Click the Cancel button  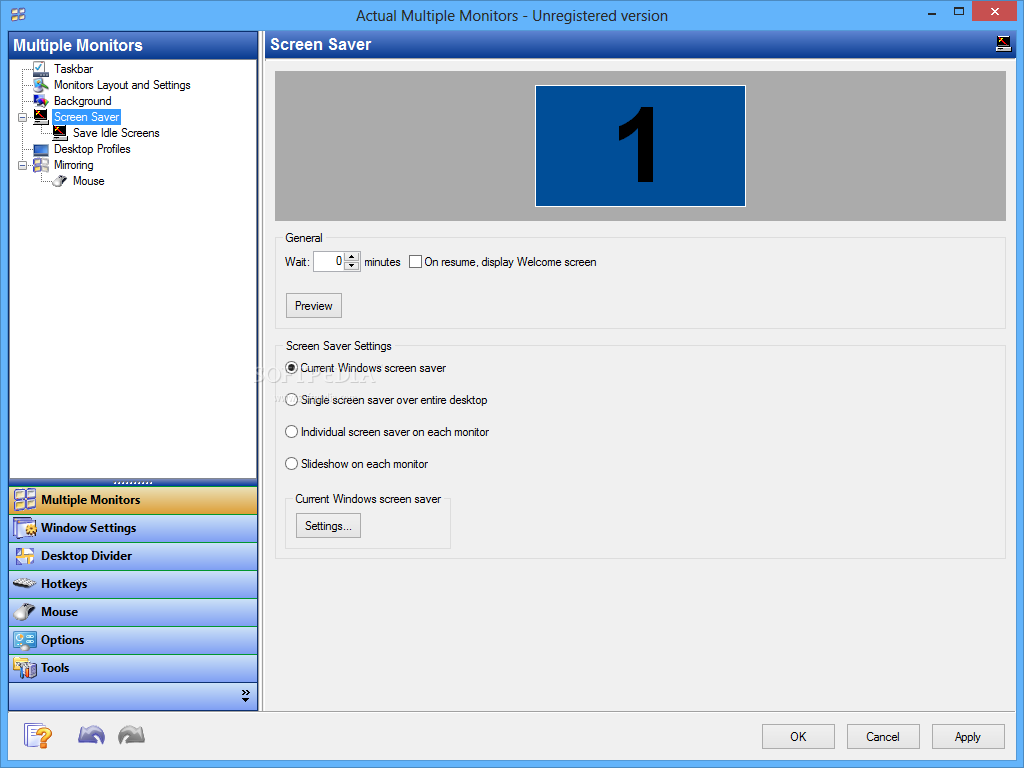pyautogui.click(x=883, y=737)
